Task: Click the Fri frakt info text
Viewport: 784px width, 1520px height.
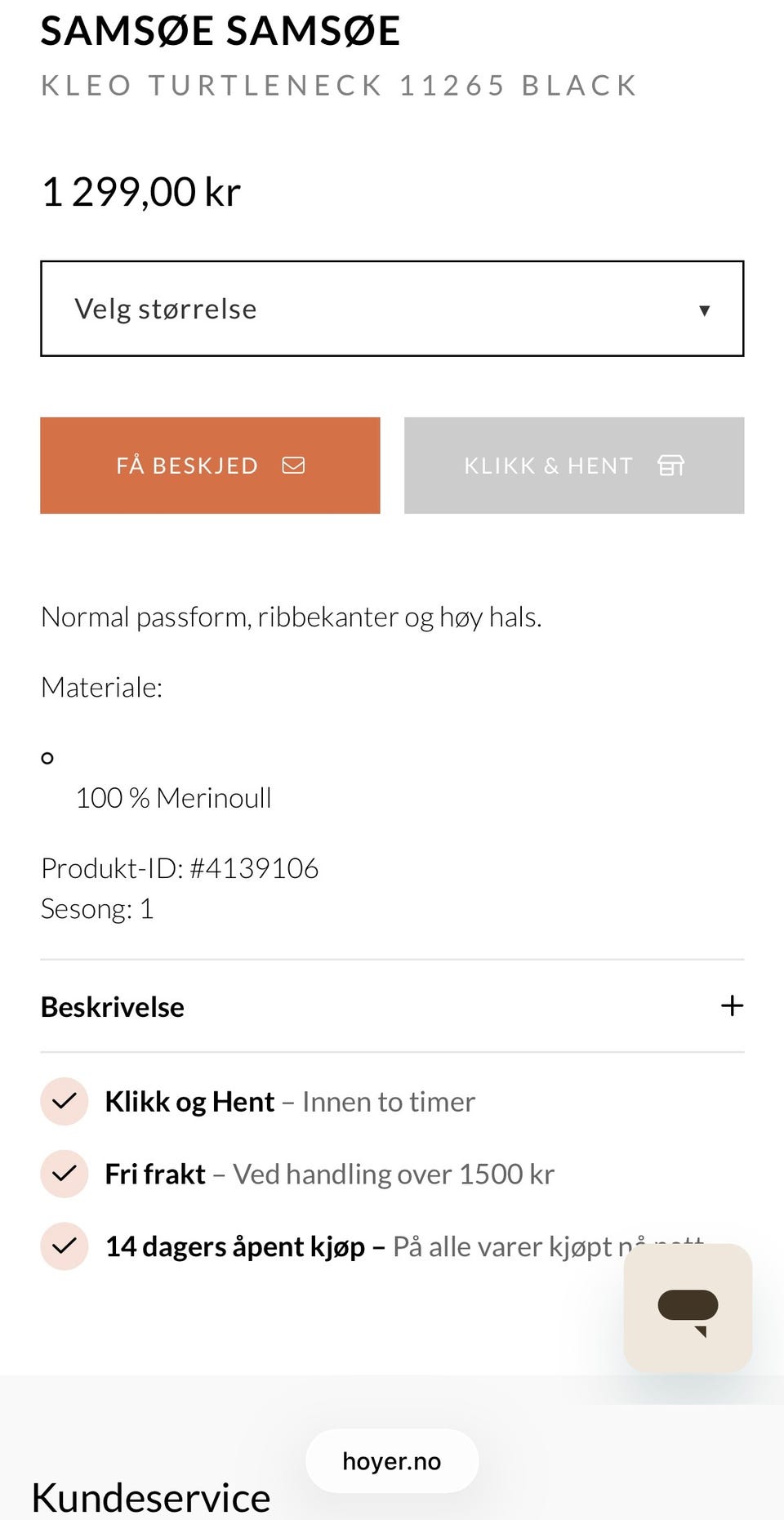Action: click(x=330, y=1174)
